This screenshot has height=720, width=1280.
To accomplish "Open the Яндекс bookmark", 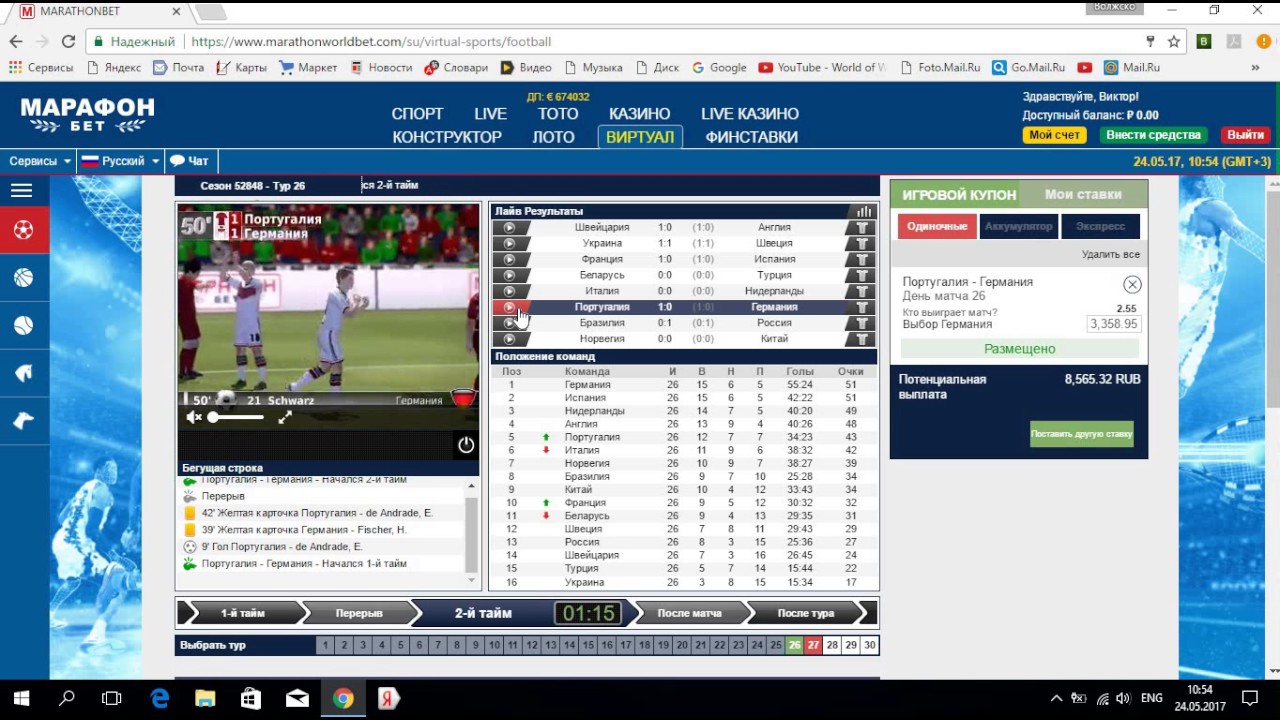I will pos(113,68).
